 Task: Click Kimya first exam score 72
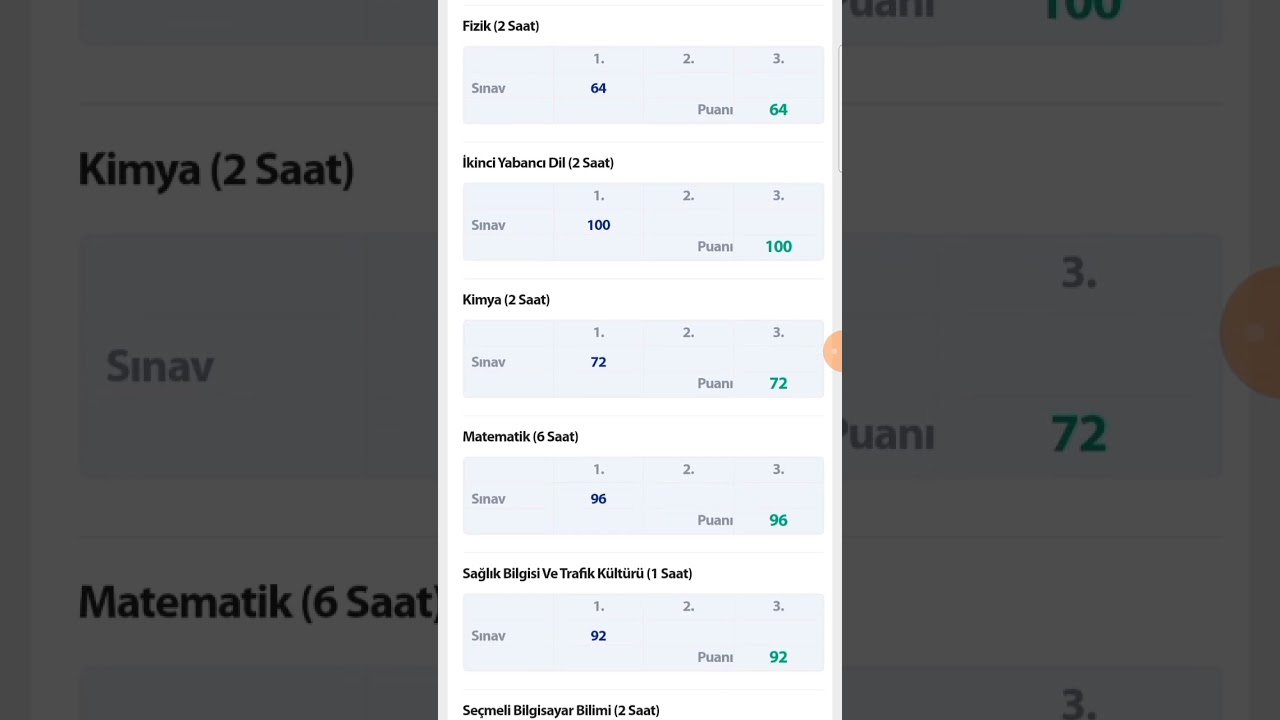click(598, 362)
